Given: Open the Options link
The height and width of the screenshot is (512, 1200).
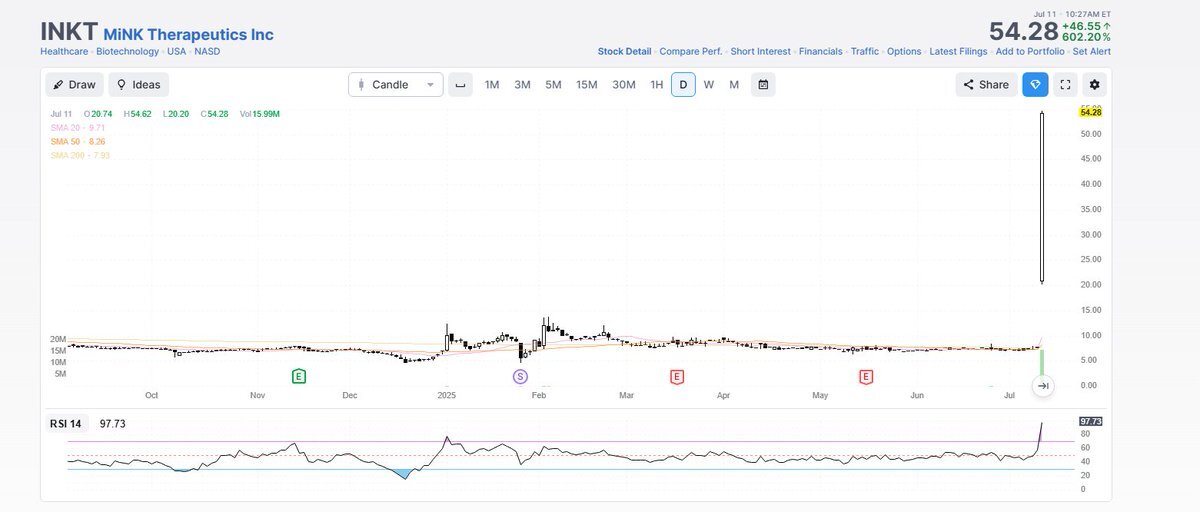Looking at the screenshot, I should click(x=904, y=51).
